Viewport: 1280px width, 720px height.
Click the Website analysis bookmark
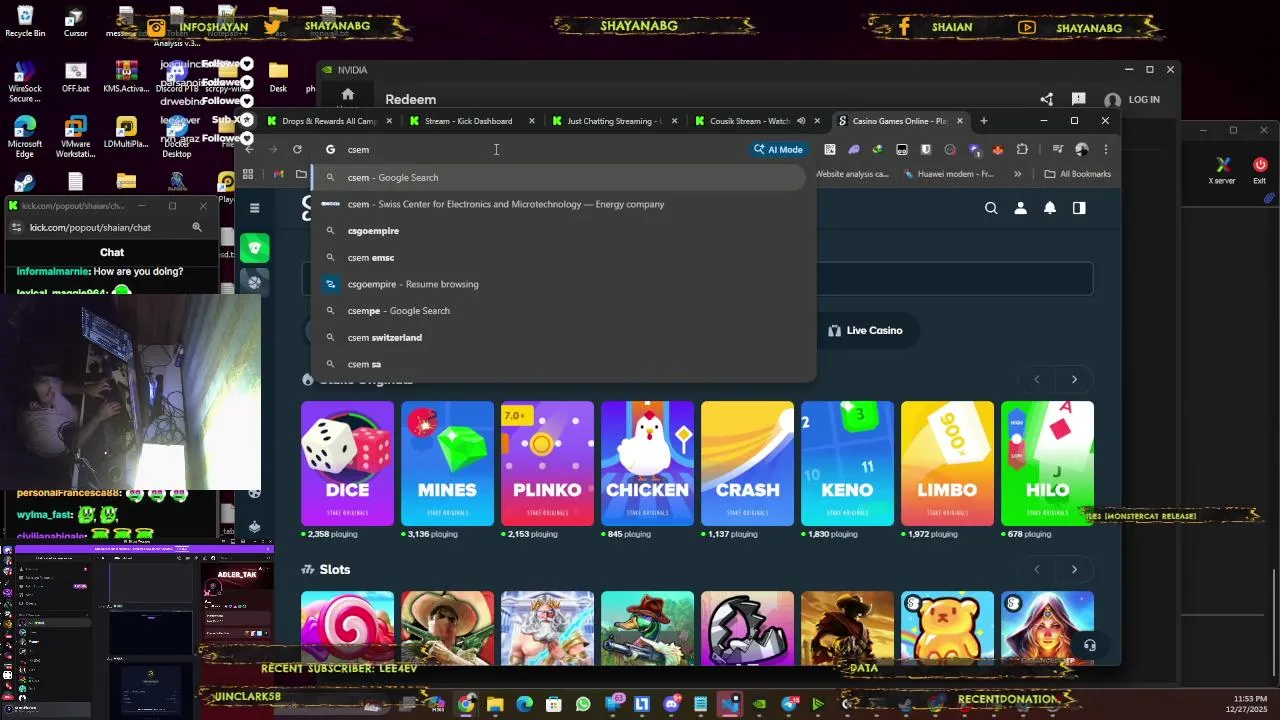coord(852,174)
